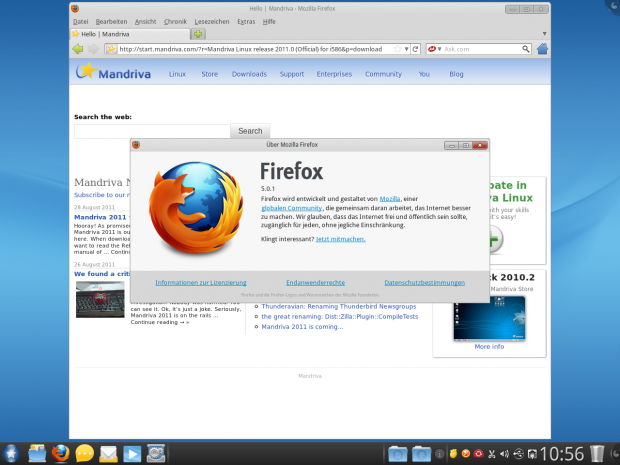This screenshot has height=465, width=620.
Task: Click the Mozilla link in the about dialog
Action: (x=390, y=199)
